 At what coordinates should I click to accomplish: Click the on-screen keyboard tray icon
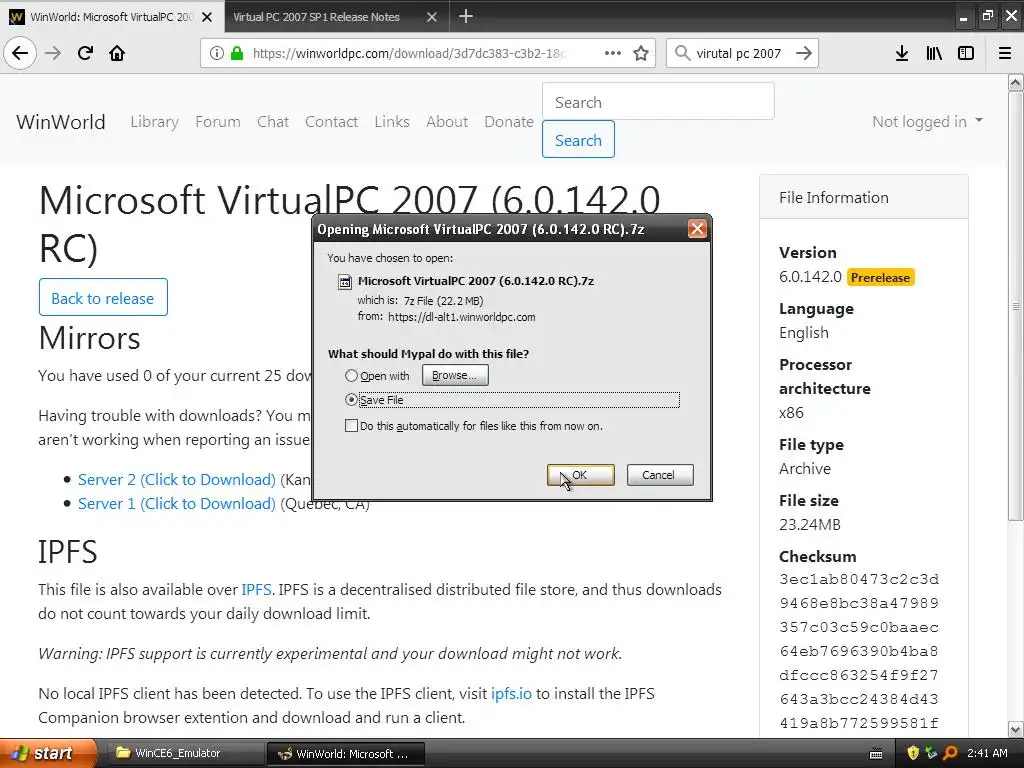tap(876, 754)
